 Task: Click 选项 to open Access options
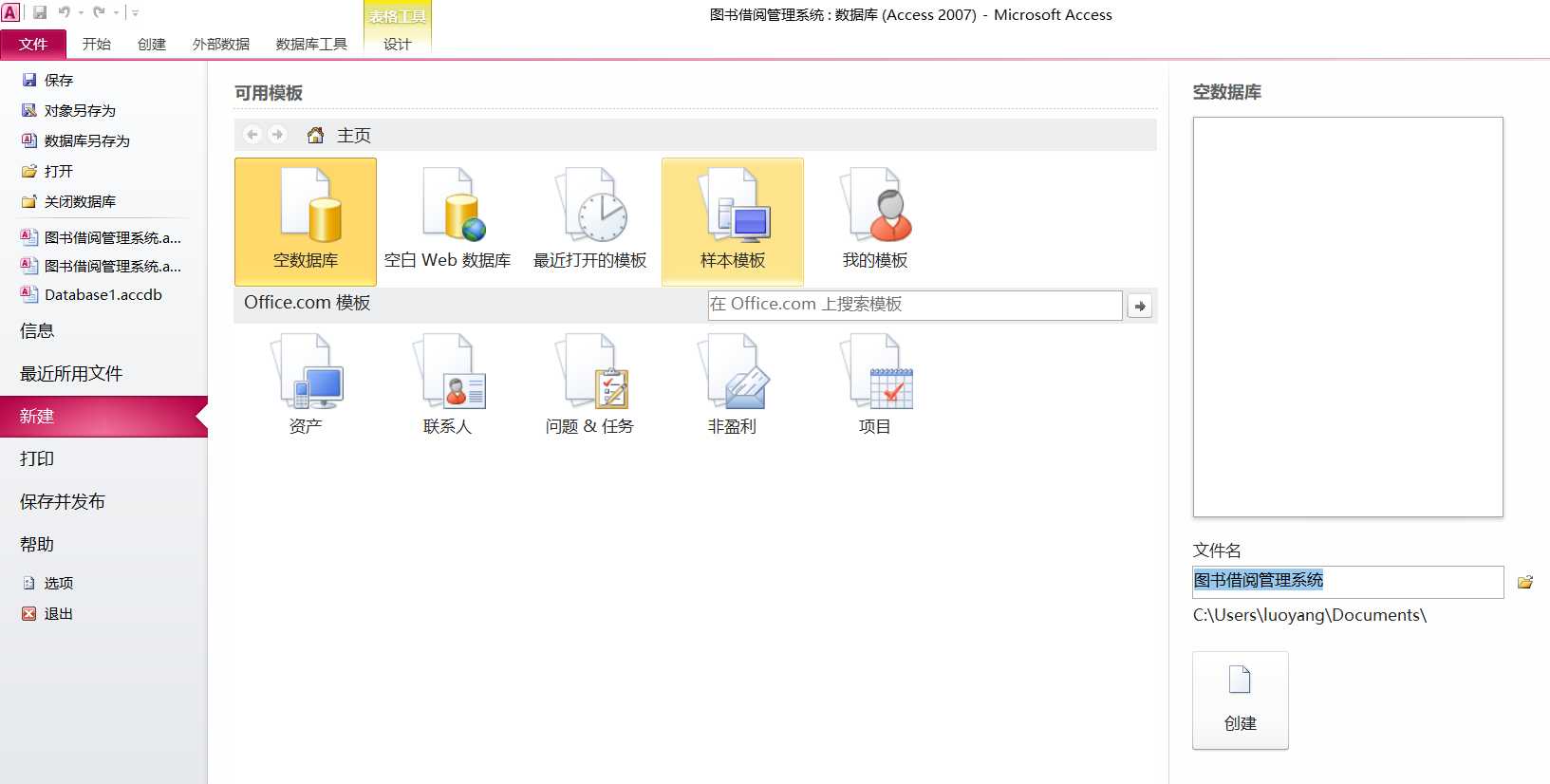(58, 583)
